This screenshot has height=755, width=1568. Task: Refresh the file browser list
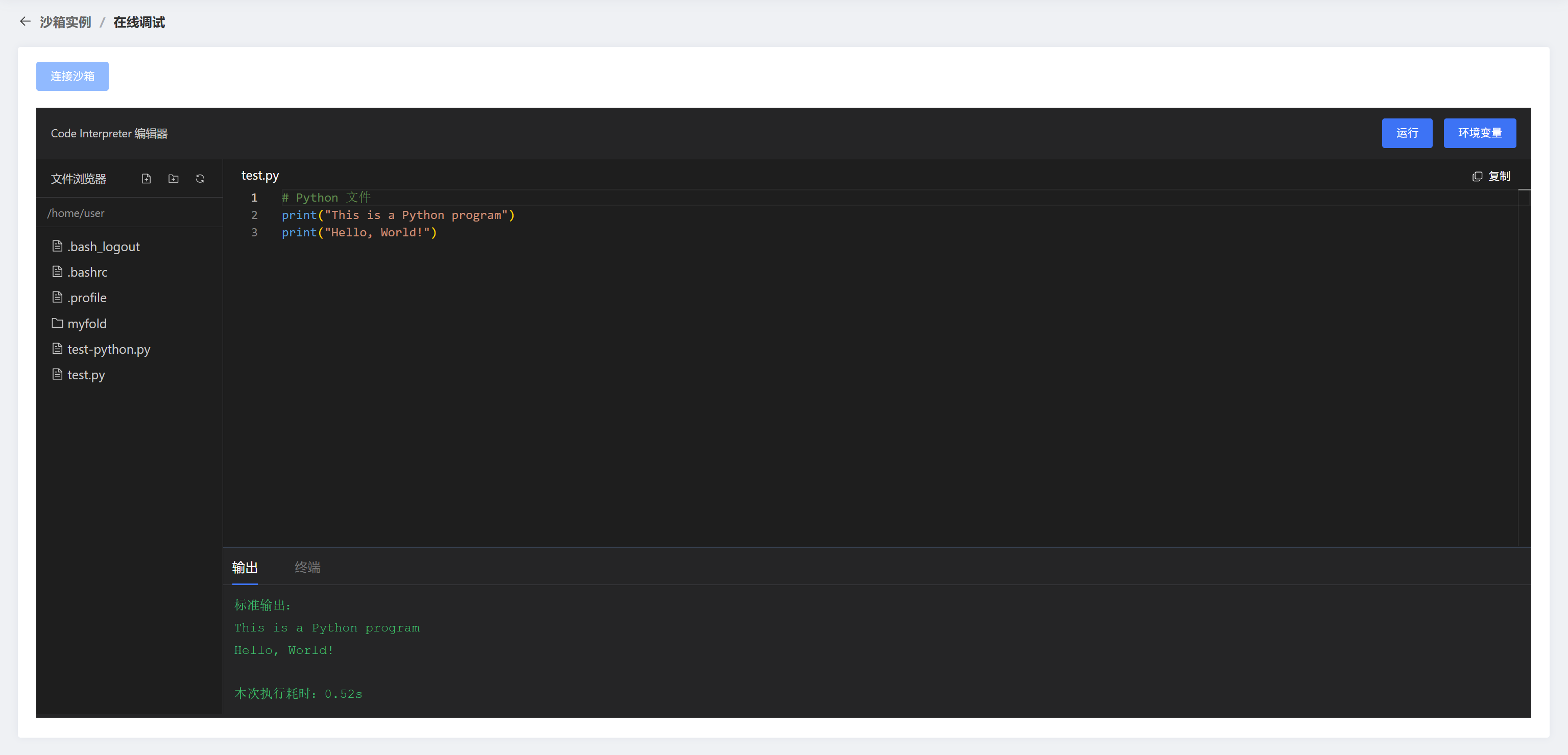pos(200,178)
